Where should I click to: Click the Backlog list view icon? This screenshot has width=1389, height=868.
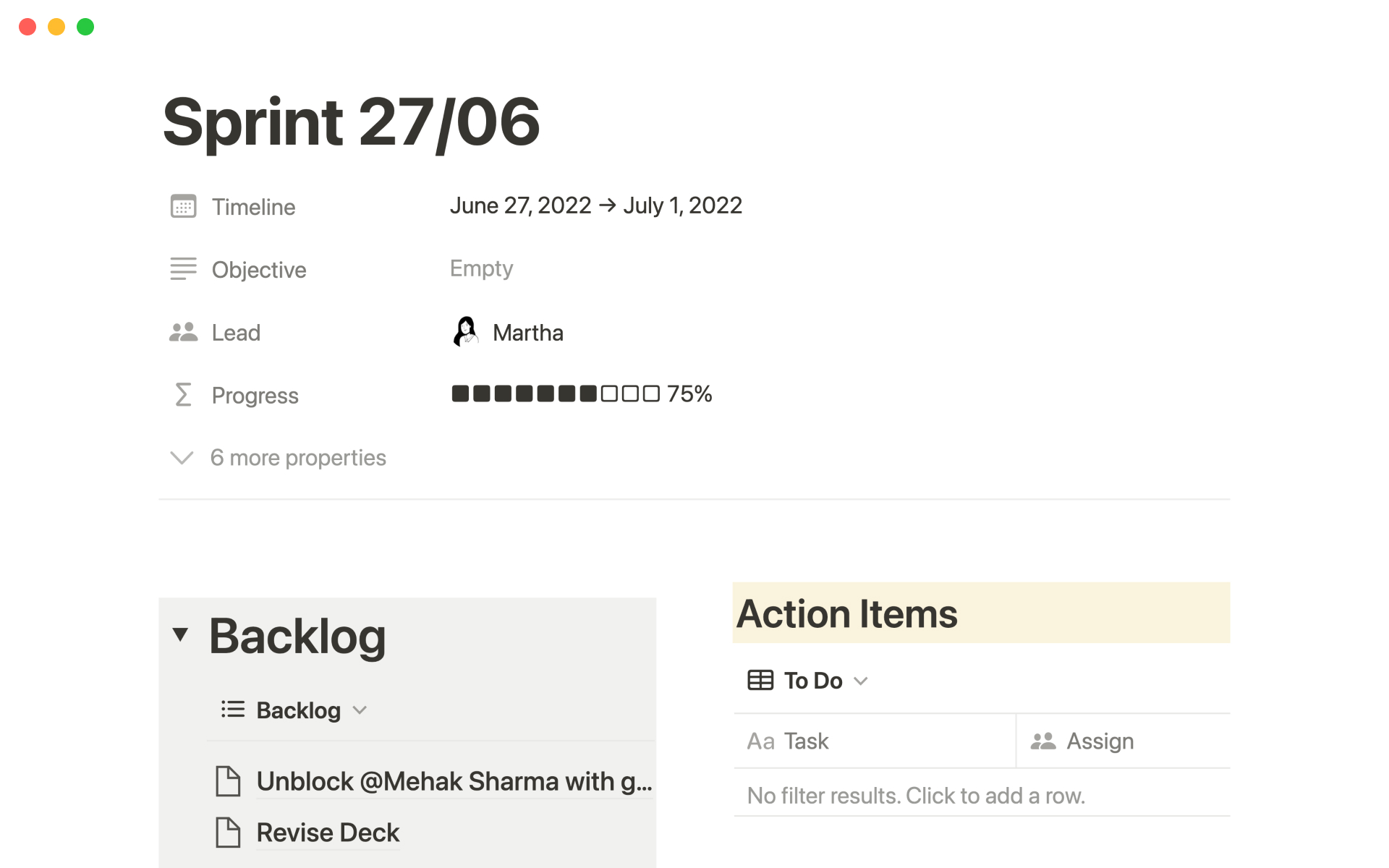(x=233, y=710)
